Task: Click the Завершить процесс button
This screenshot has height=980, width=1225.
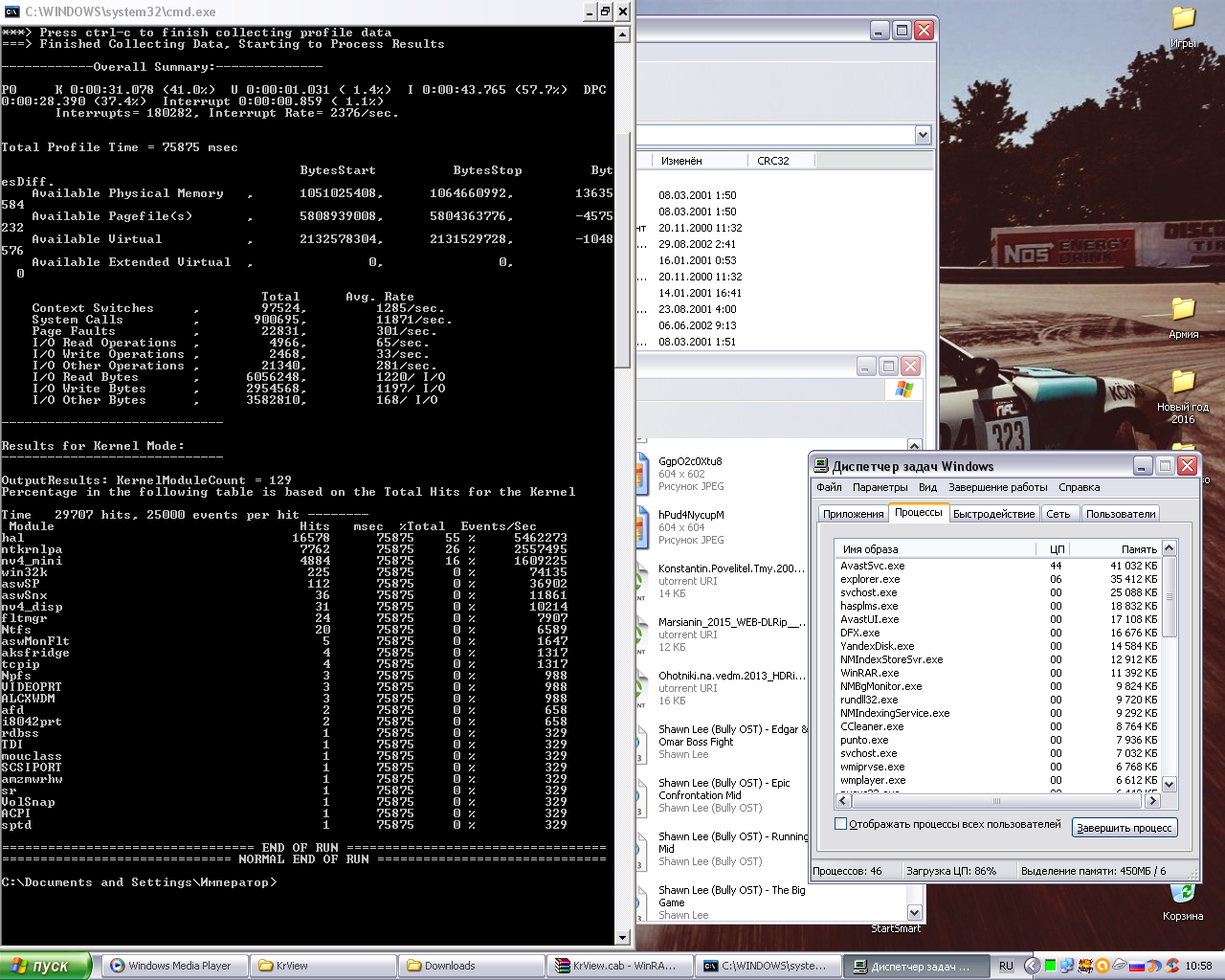Action: [1124, 828]
